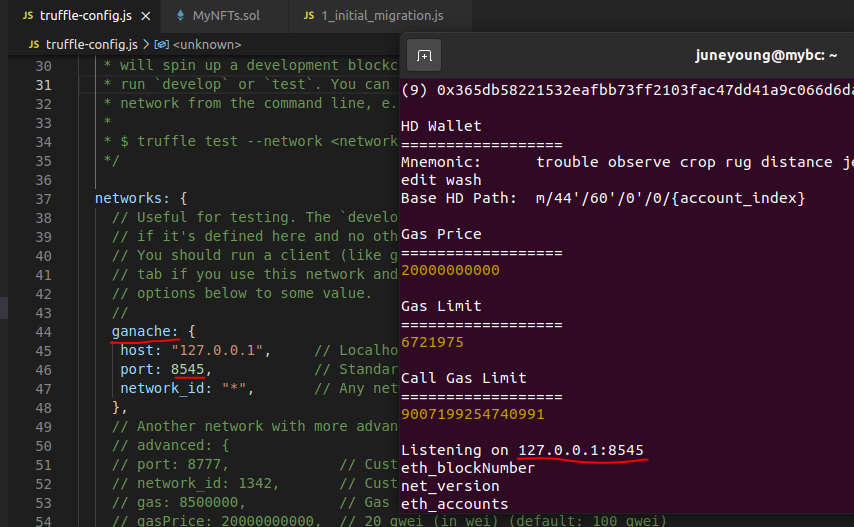
Task: Click '// port: 8777,' comment
Action: (170, 464)
